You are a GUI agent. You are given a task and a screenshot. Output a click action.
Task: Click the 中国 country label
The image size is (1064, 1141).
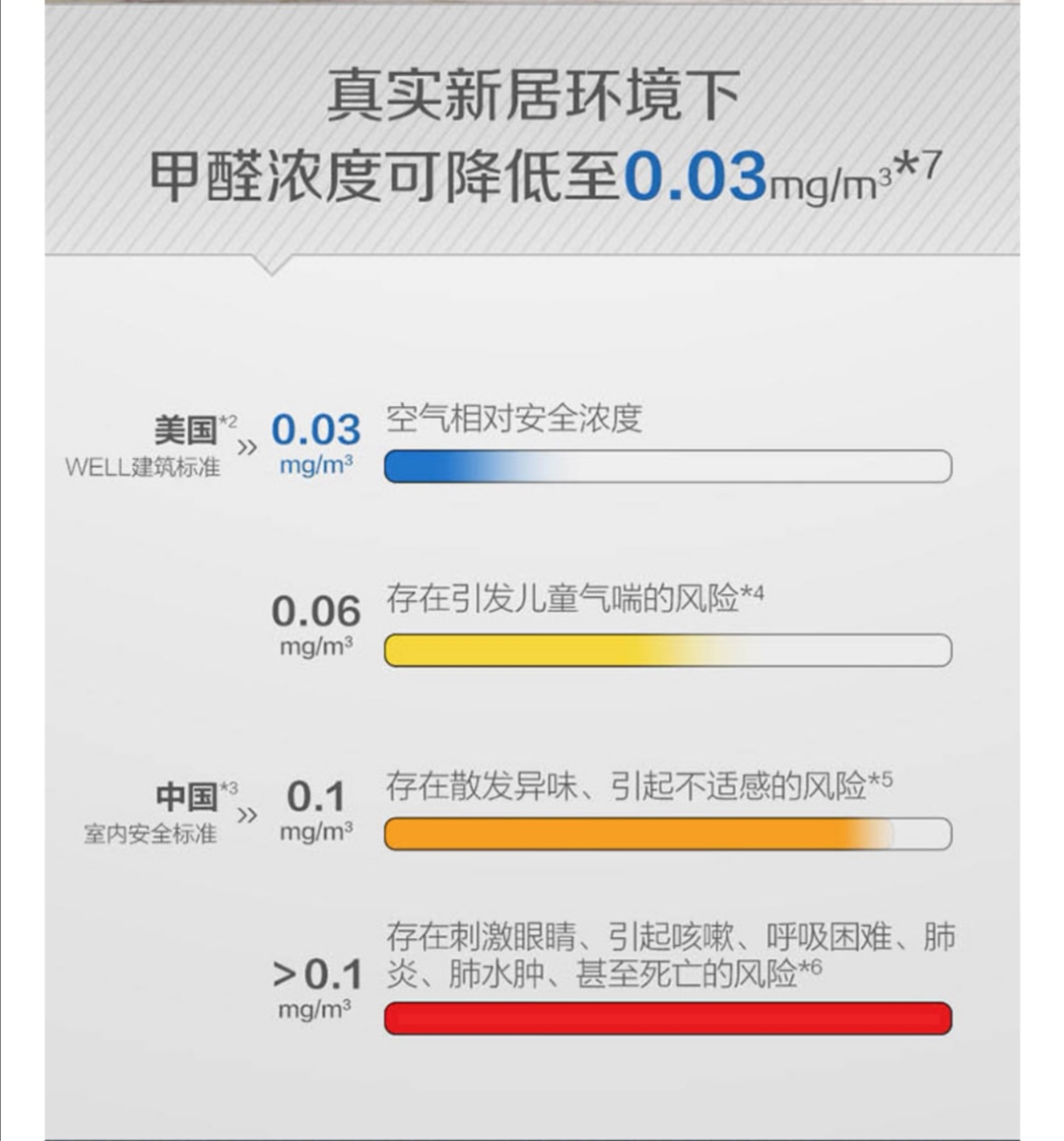186,797
